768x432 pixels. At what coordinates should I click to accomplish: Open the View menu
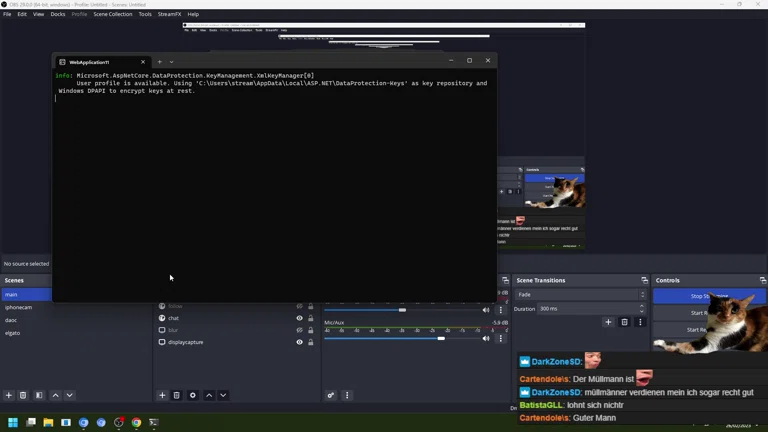(38, 14)
